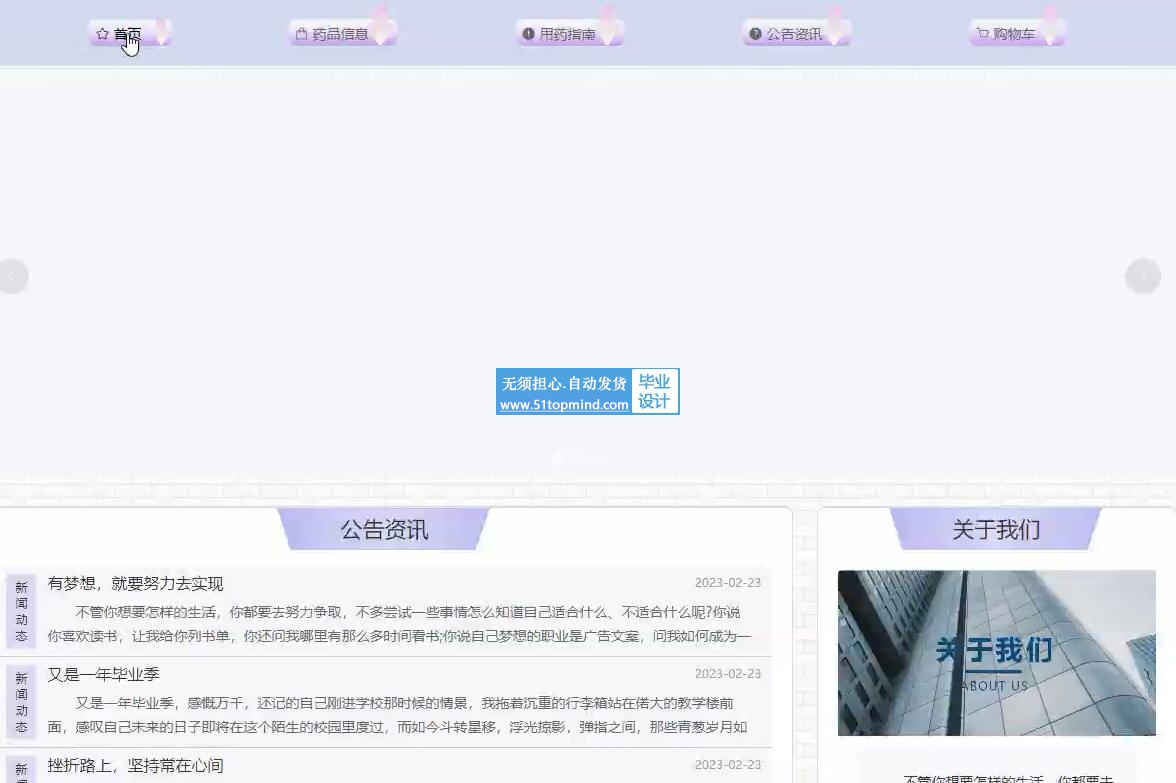This screenshot has height=783, width=1176.
Task: Show the previous carousel slide
Action: coord(13,277)
